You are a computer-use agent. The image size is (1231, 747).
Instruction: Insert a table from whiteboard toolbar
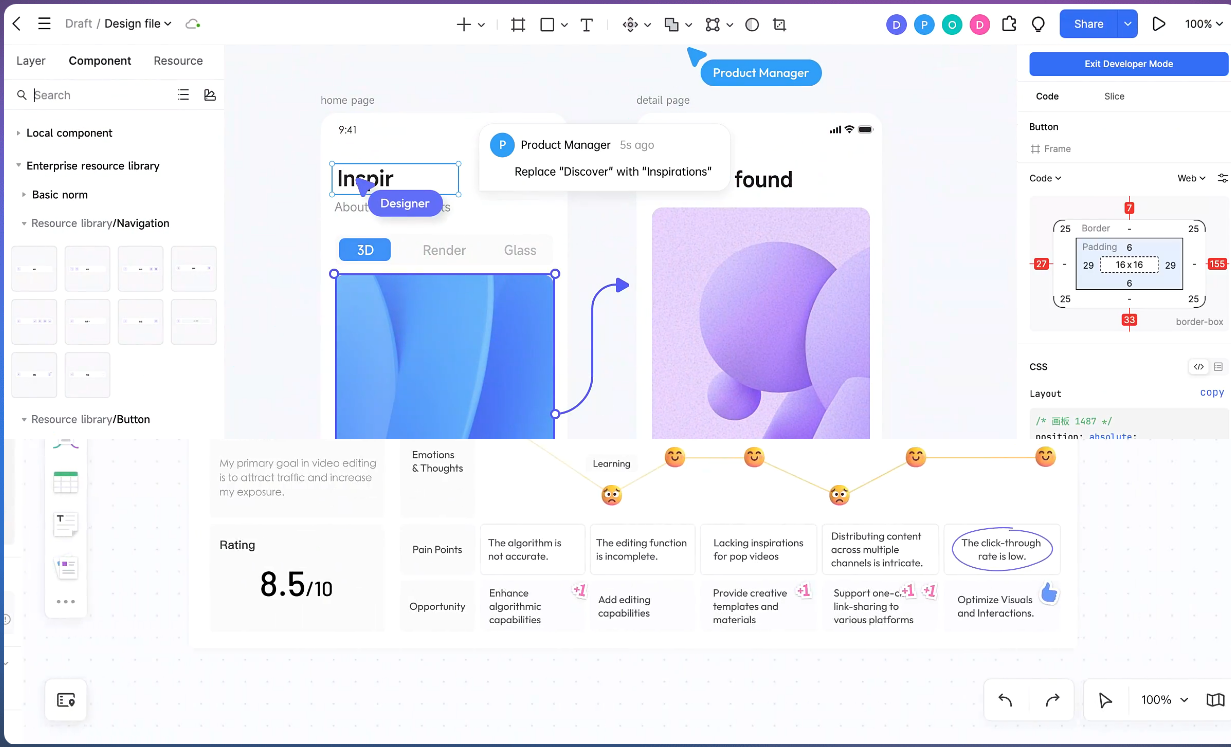pyautogui.click(x=66, y=482)
